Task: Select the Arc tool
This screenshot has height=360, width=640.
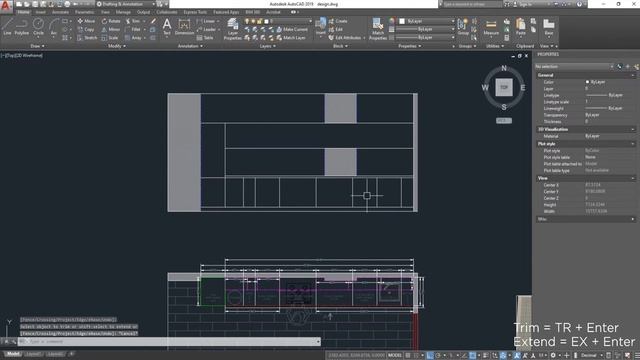Action: 53,27
